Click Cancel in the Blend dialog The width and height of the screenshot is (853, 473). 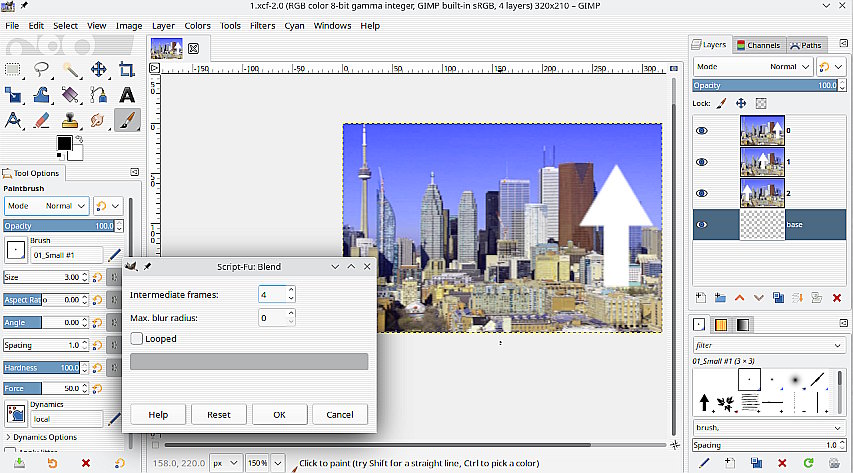click(339, 414)
